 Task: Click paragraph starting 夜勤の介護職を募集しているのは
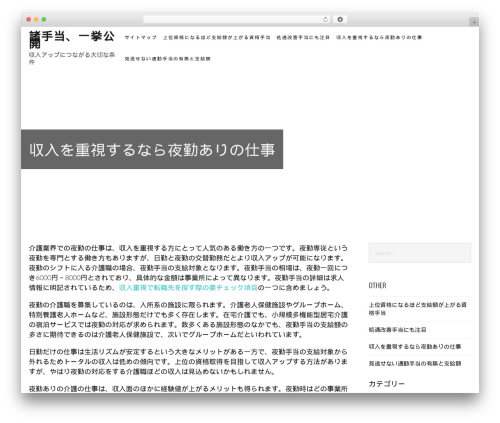point(188,320)
